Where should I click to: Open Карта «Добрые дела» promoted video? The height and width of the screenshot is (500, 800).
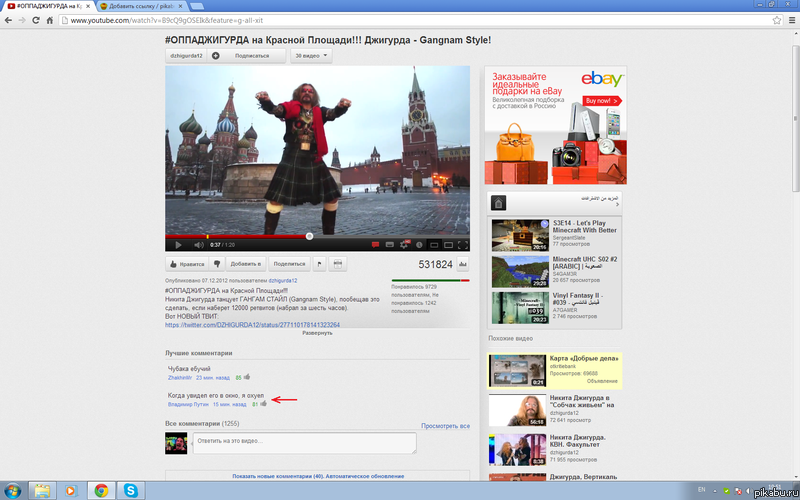[x=555, y=371]
